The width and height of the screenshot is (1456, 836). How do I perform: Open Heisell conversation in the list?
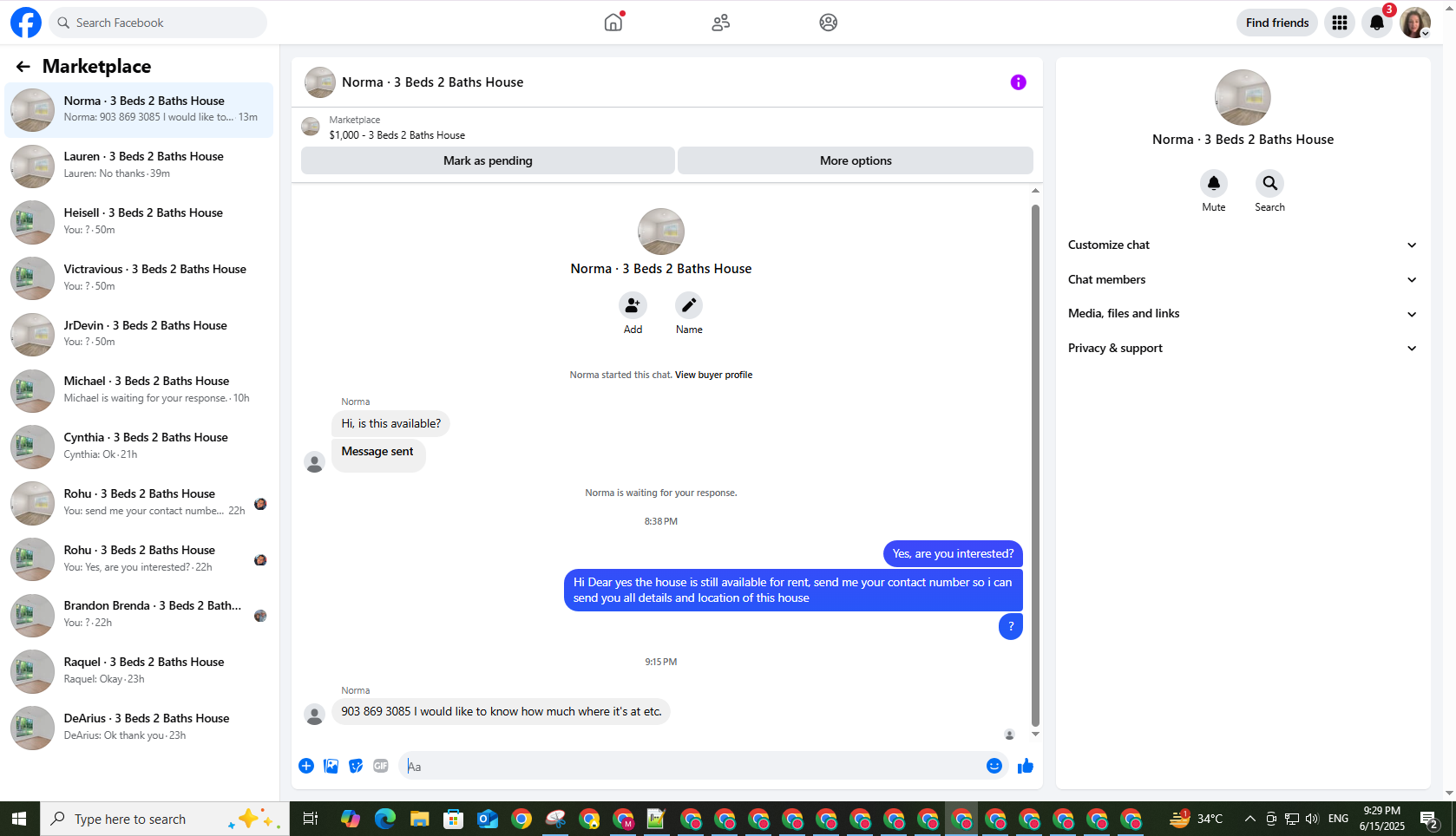(139, 222)
